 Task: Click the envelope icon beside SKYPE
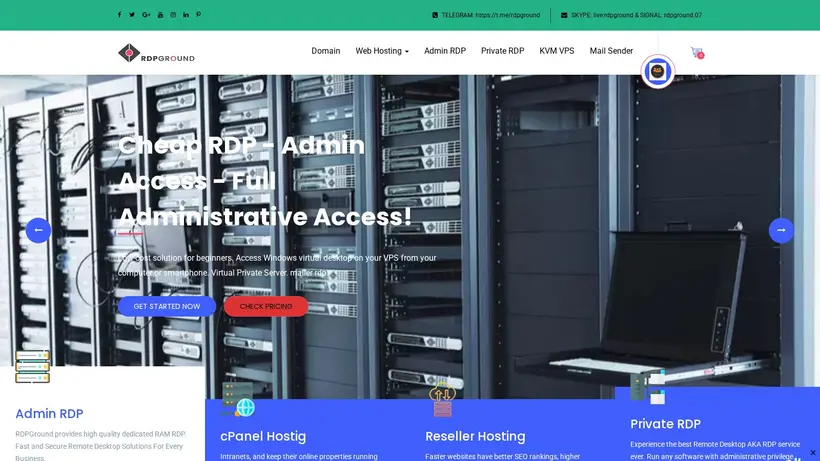(x=564, y=15)
